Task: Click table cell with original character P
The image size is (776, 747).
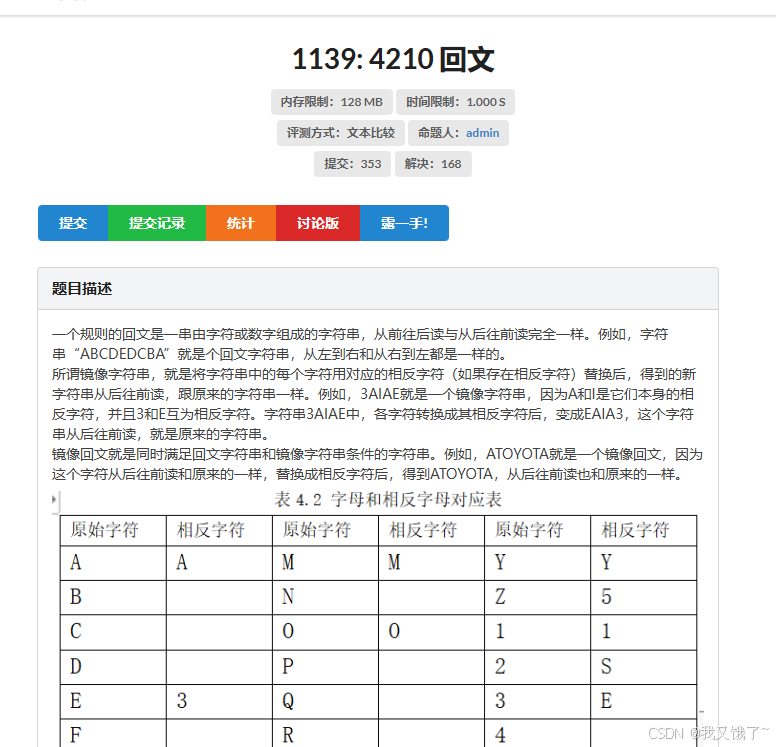Action: 325,667
